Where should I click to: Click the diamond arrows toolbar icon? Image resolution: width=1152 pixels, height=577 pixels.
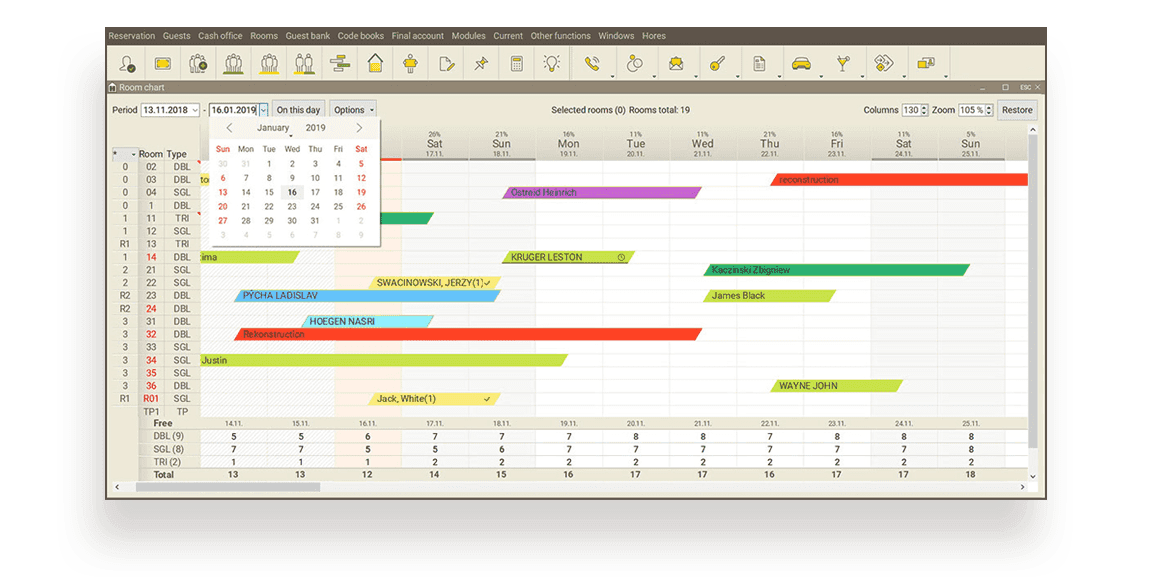884,64
